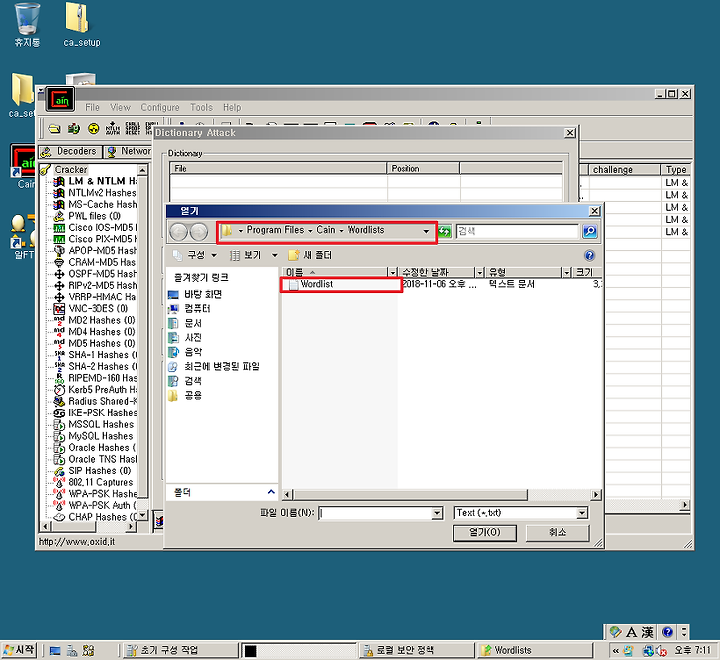Expand the 구성 dropdown menu
The image size is (720, 660).
click(214, 255)
